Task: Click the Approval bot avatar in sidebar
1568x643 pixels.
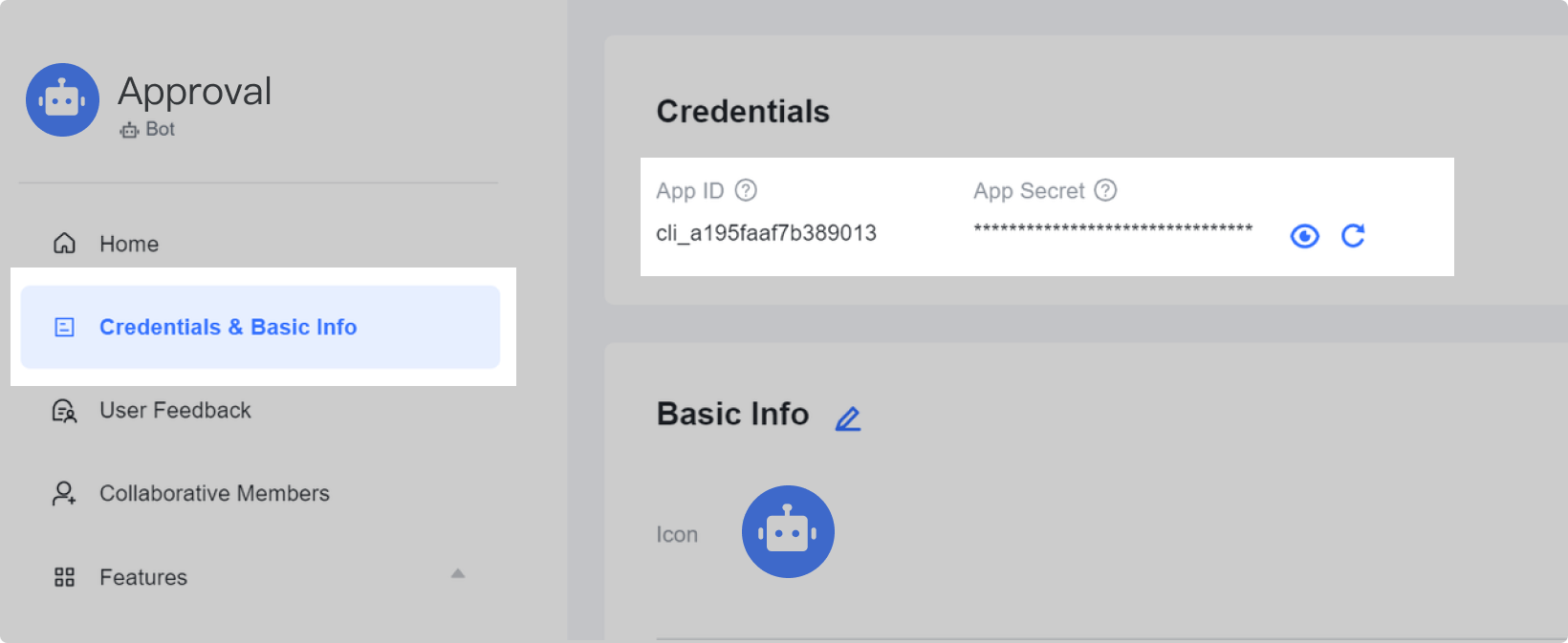Action: coord(62,100)
